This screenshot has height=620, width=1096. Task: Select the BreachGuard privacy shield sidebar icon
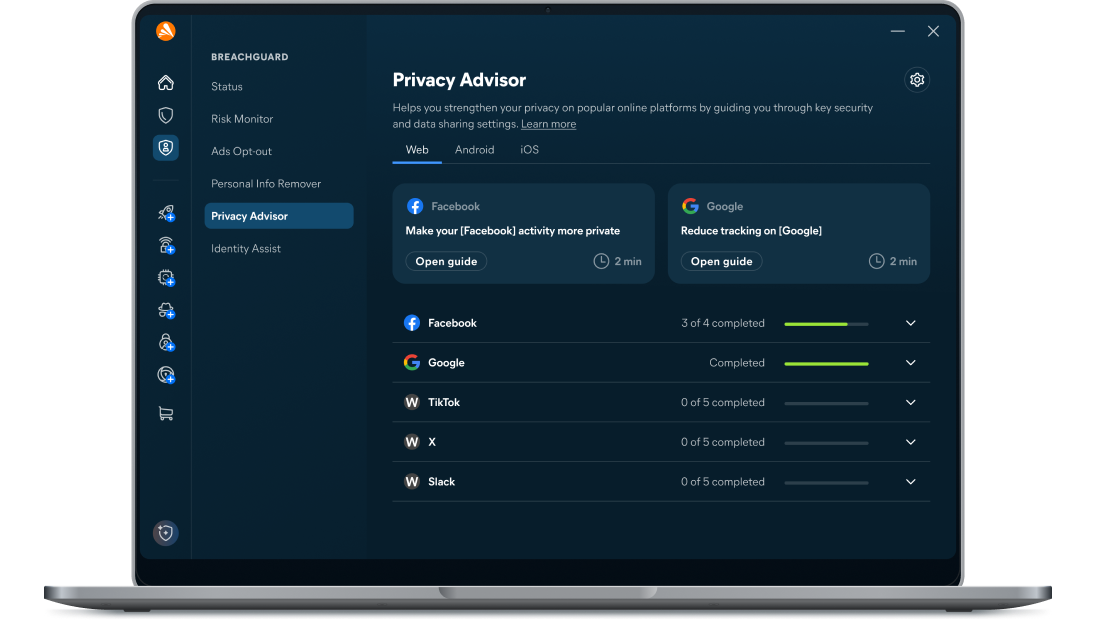coord(166,147)
